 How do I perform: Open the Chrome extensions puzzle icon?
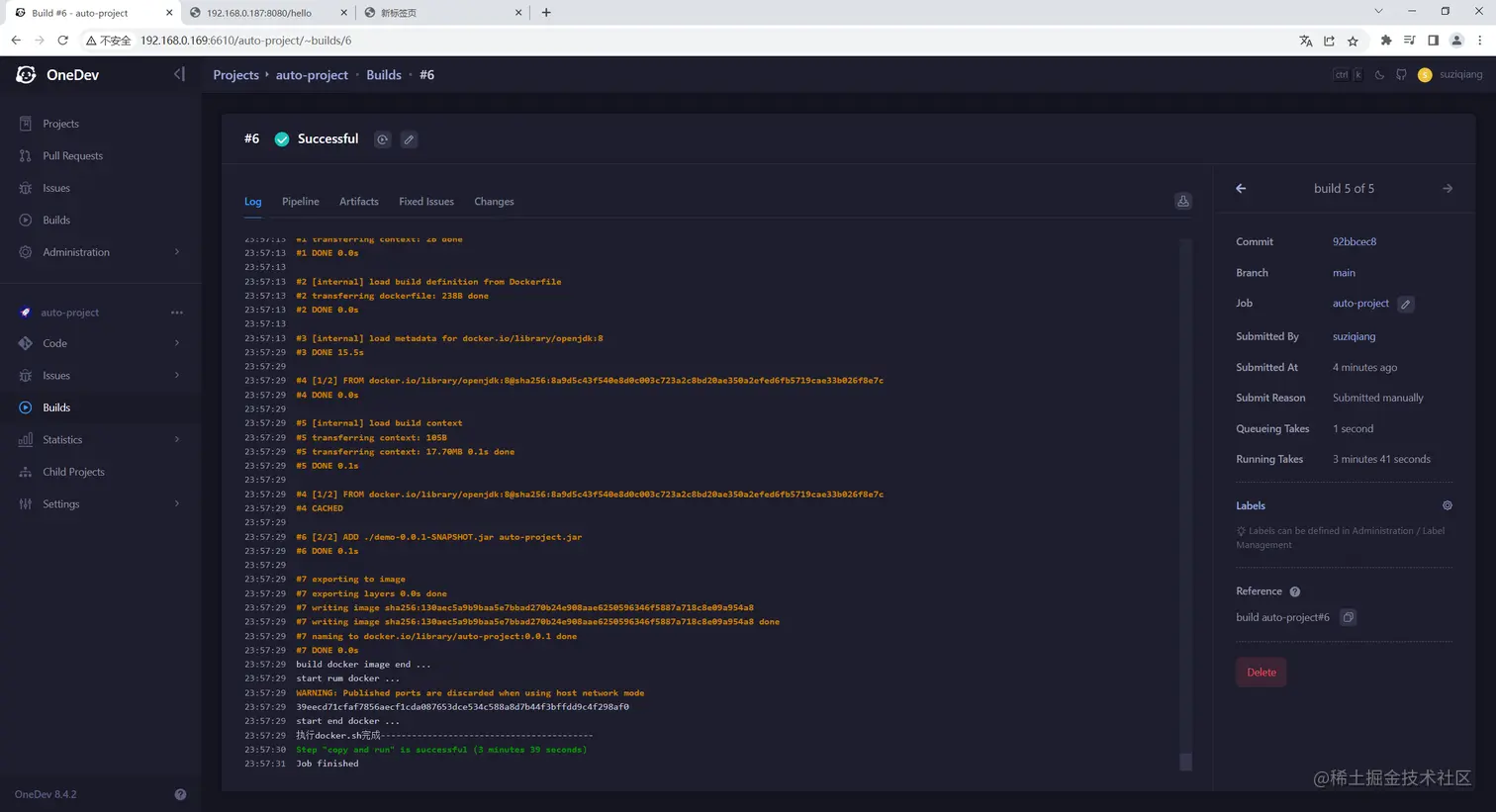pyautogui.click(x=1385, y=41)
